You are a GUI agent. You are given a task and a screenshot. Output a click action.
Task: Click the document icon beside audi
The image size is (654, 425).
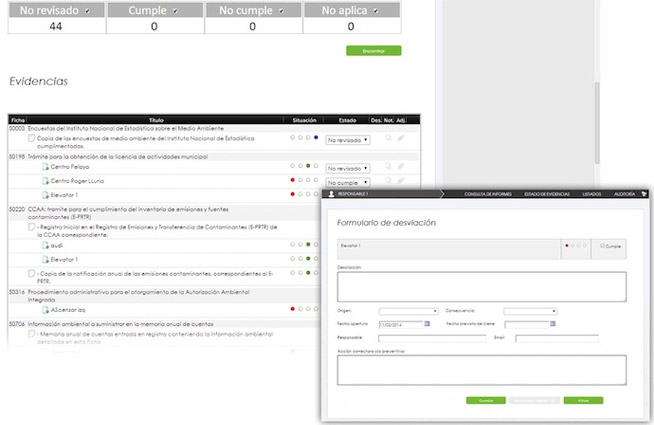[45, 243]
